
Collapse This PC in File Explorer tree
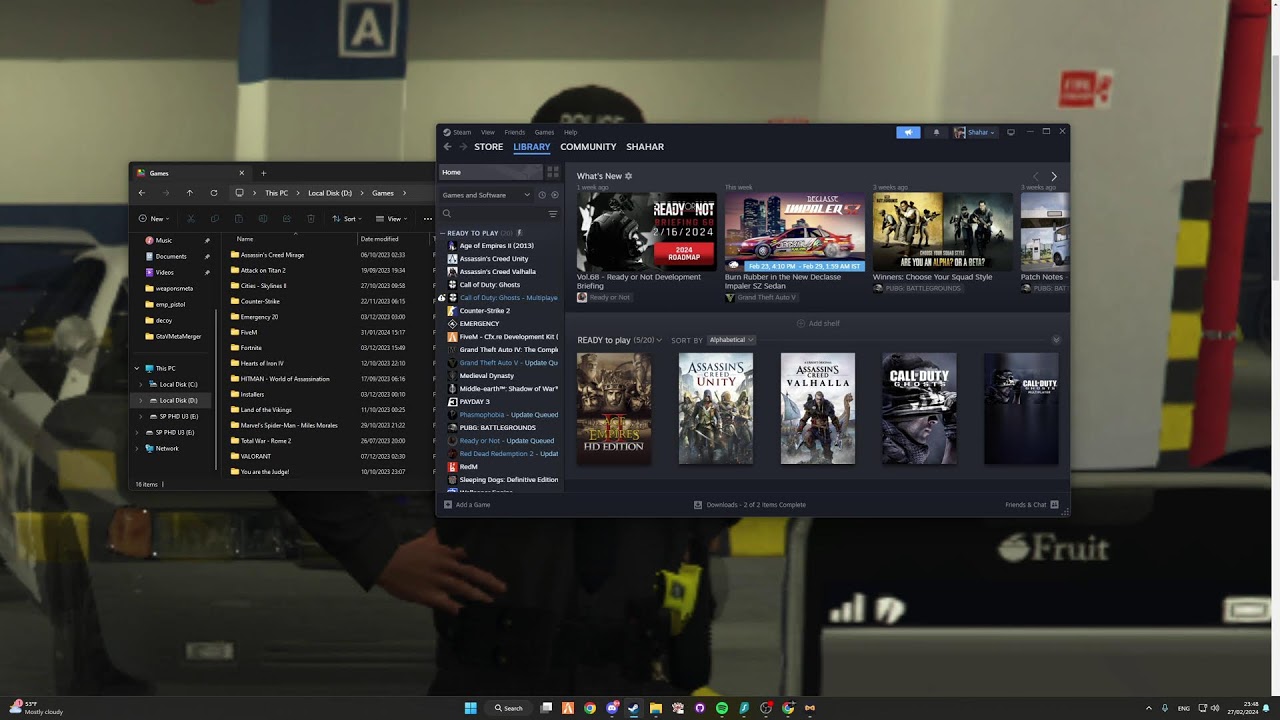(x=137, y=368)
